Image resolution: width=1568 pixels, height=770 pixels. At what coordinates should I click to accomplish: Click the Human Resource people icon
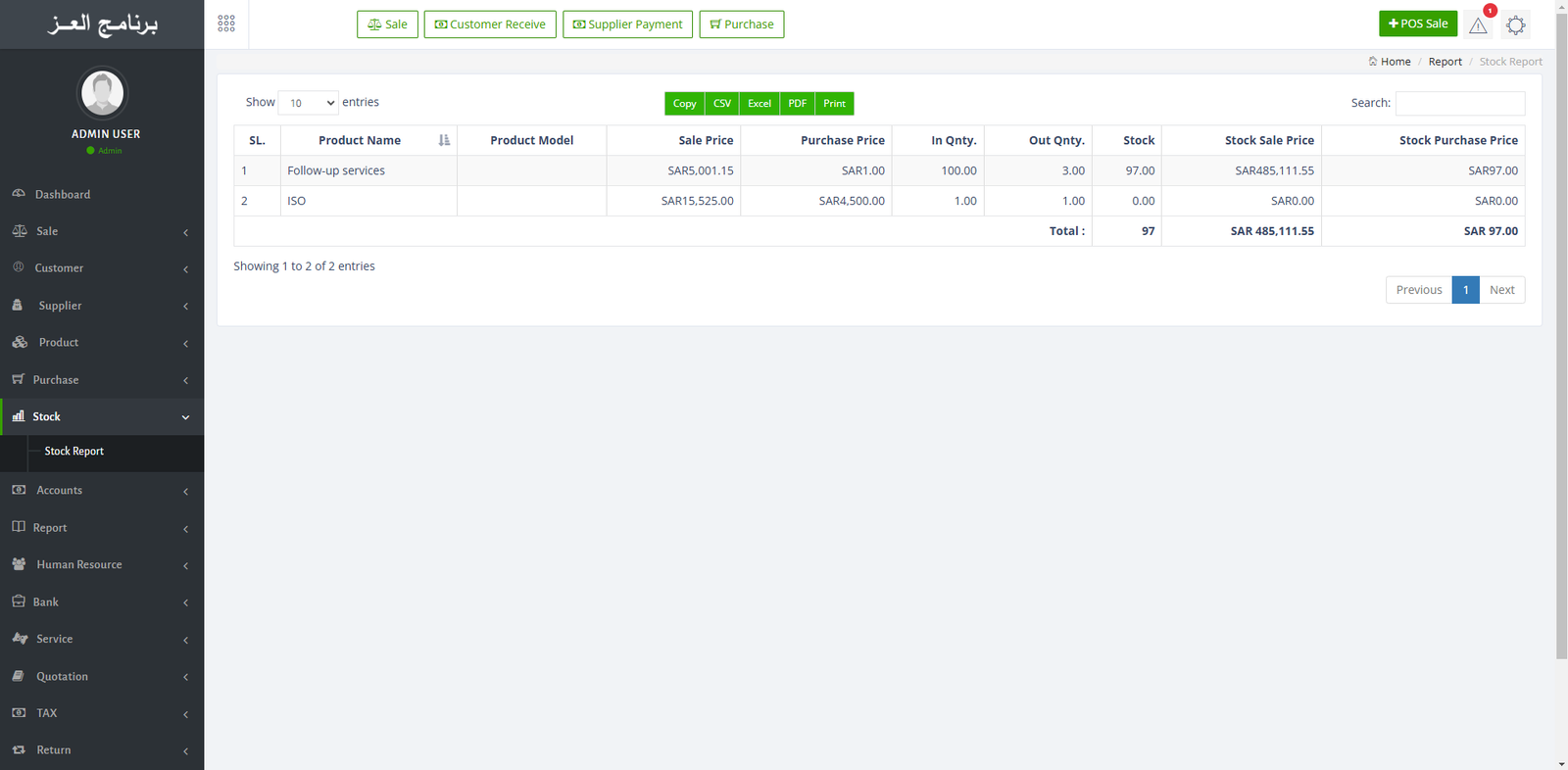[19, 564]
